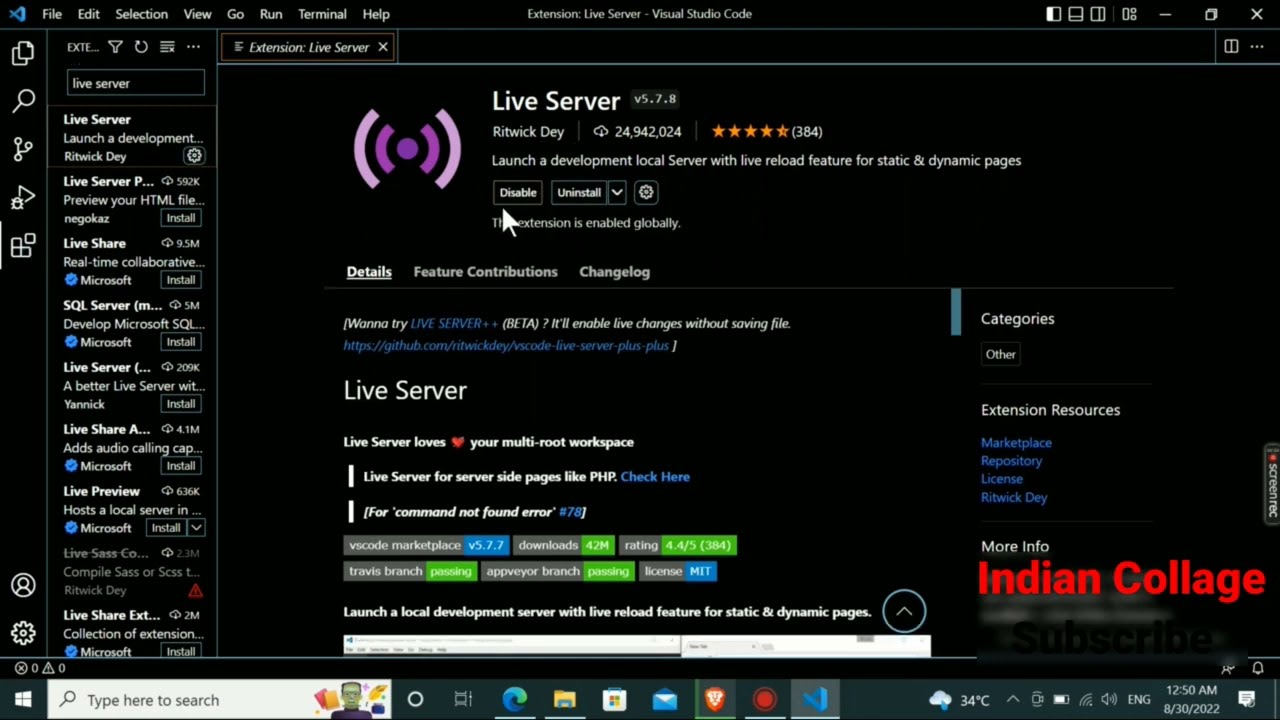Click the publisher name Ritwick Dey
Screen dimensions: 1280x720
point(528,131)
